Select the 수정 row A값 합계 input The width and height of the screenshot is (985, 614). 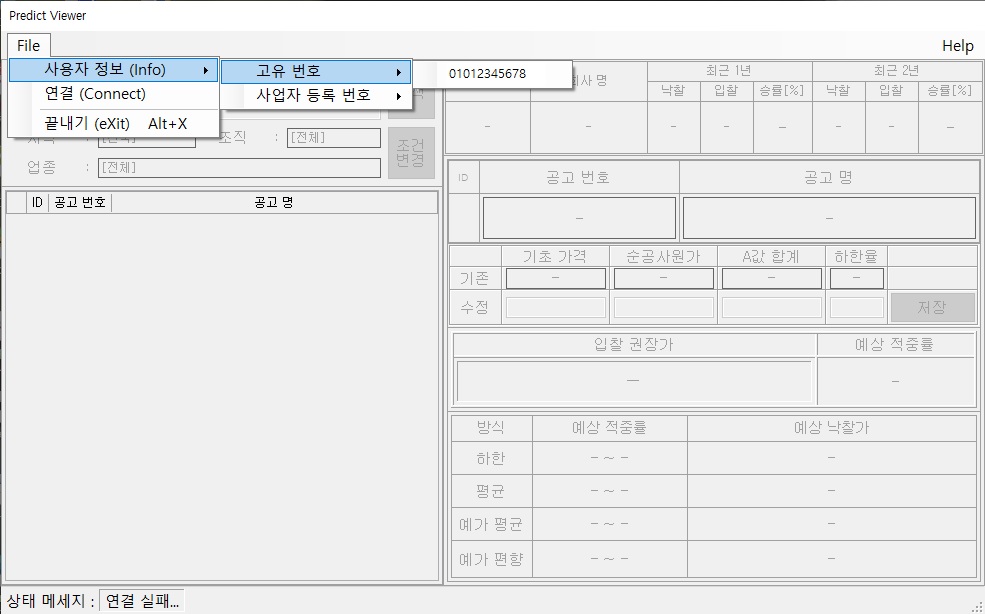pyautogui.click(x=771, y=308)
